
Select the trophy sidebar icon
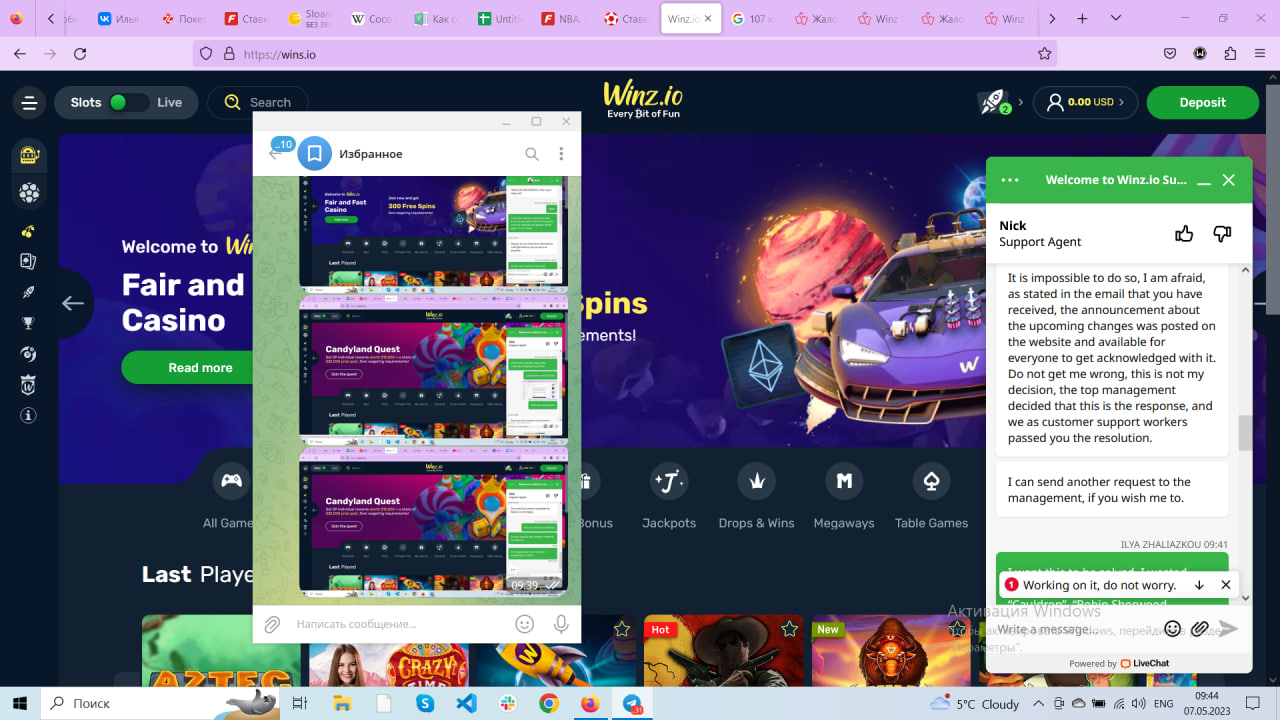click(29, 323)
